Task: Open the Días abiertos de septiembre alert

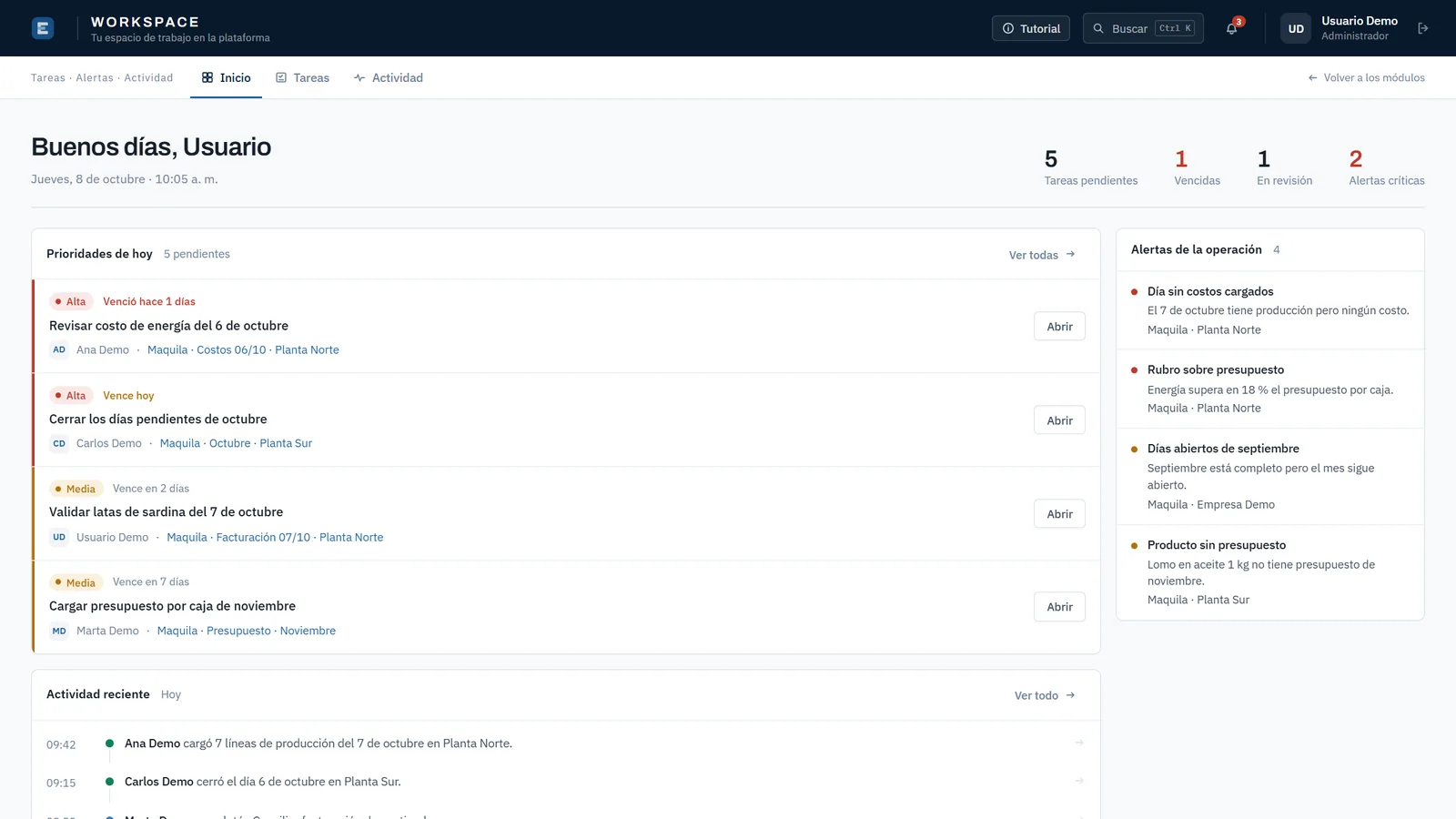Action: click(1270, 476)
